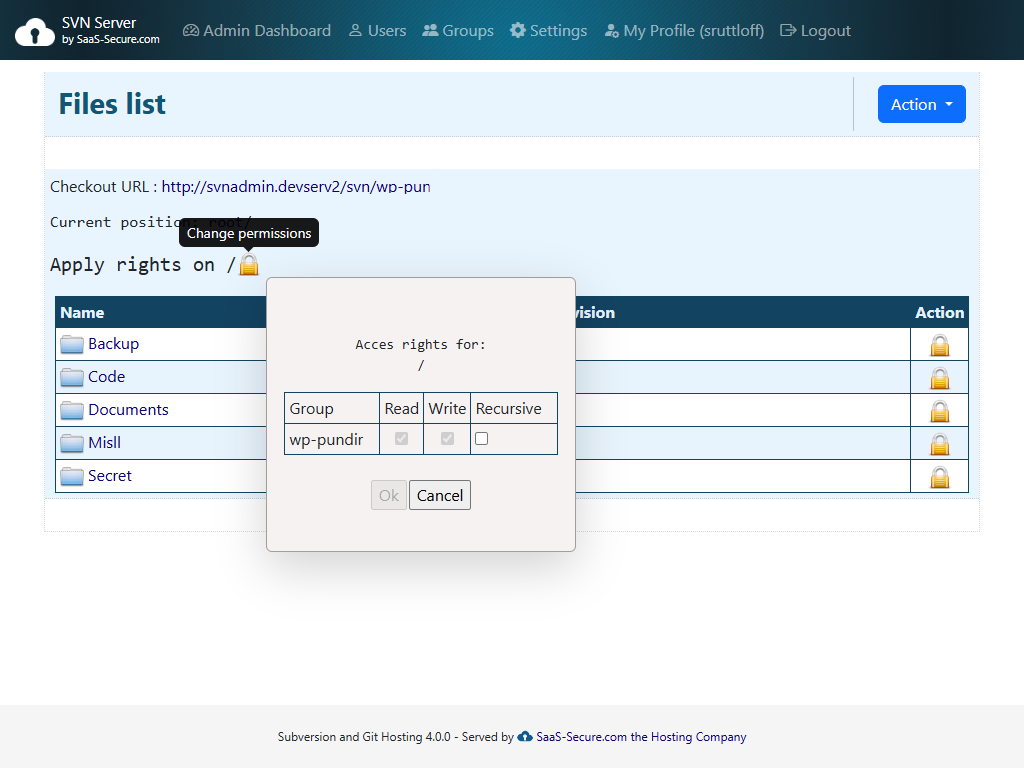The image size is (1024, 768).
Task: Go to the Groups page
Action: (457, 30)
